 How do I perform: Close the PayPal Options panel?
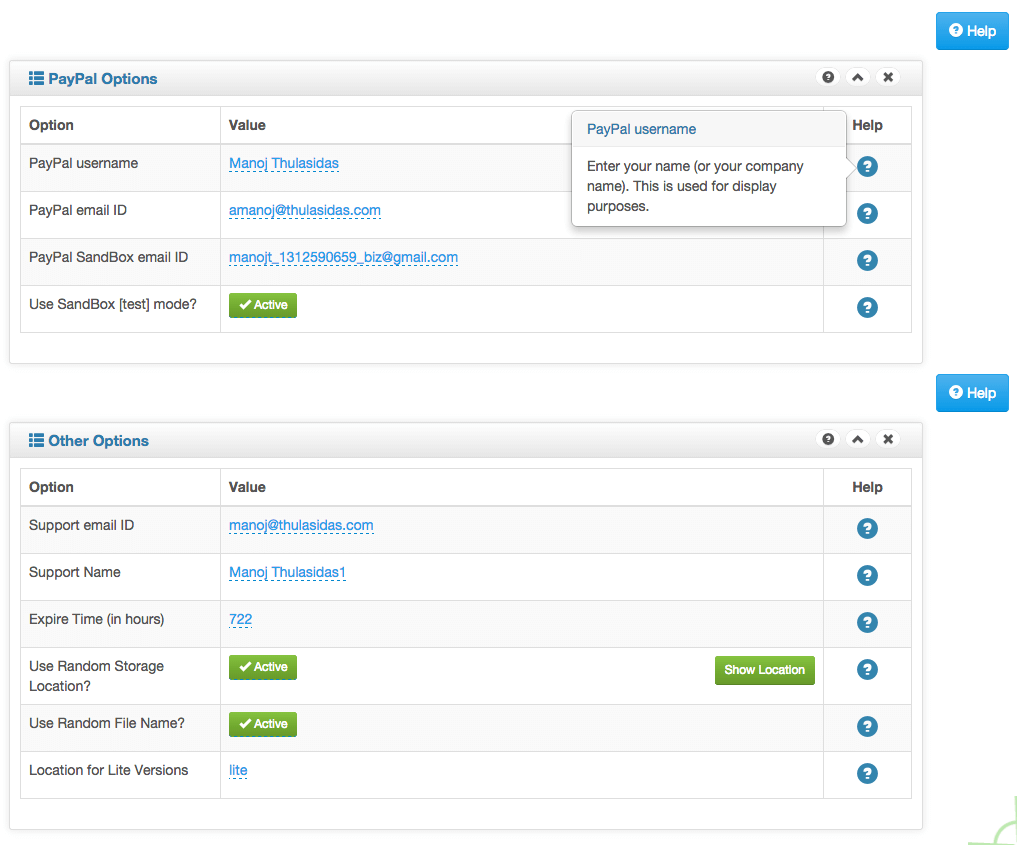[888, 77]
